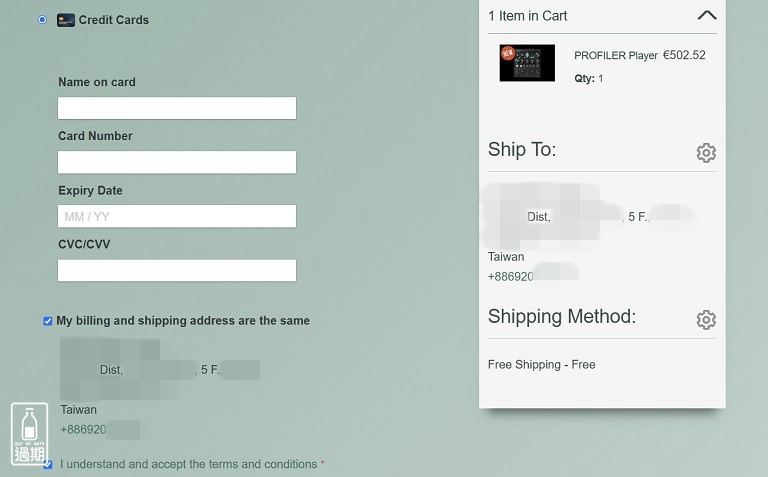Click the Free Shipping method text
Image resolution: width=768 pixels, height=477 pixels.
(541, 365)
